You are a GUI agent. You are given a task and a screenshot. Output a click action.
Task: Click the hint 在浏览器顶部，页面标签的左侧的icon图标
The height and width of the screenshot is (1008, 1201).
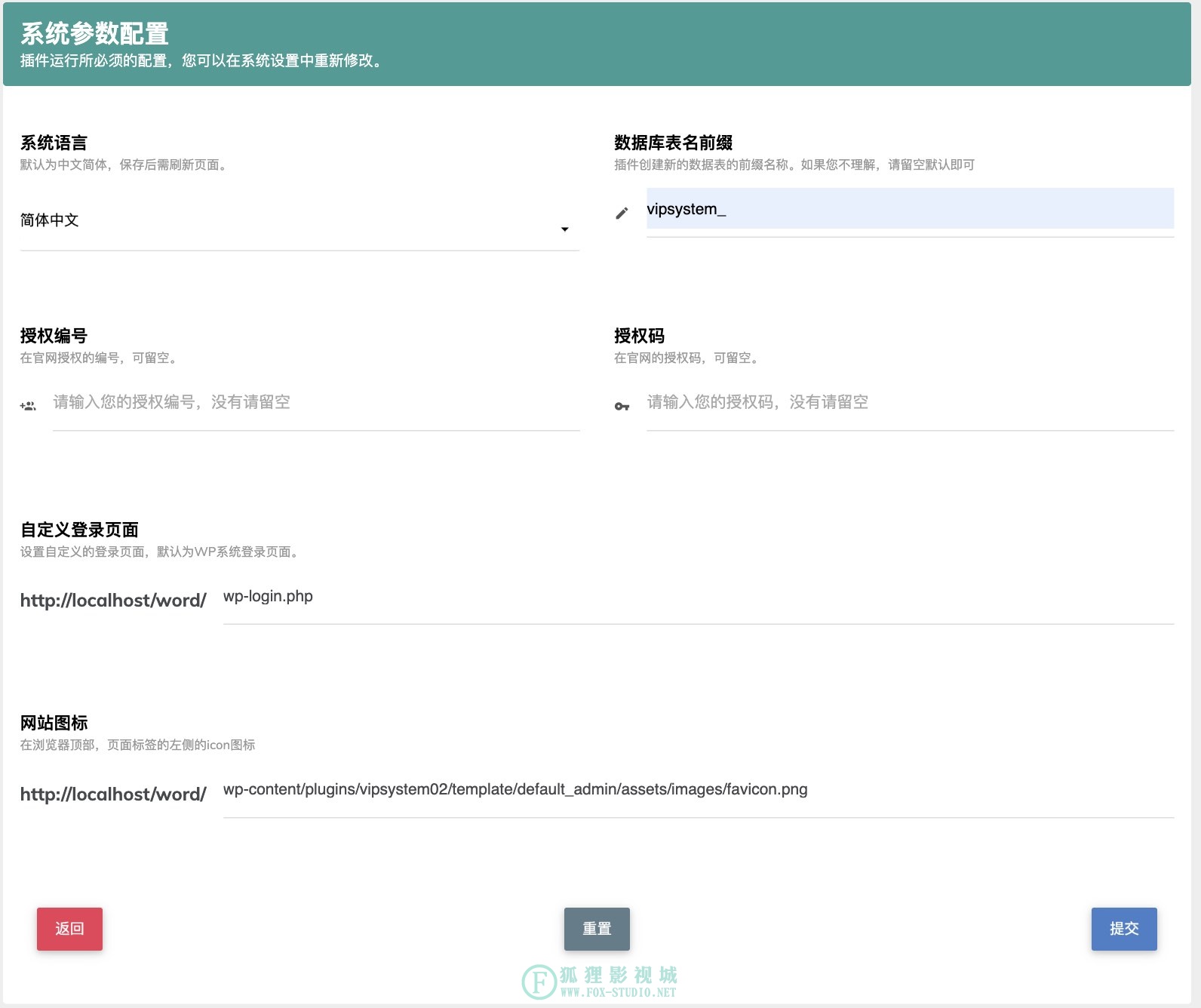(x=137, y=745)
